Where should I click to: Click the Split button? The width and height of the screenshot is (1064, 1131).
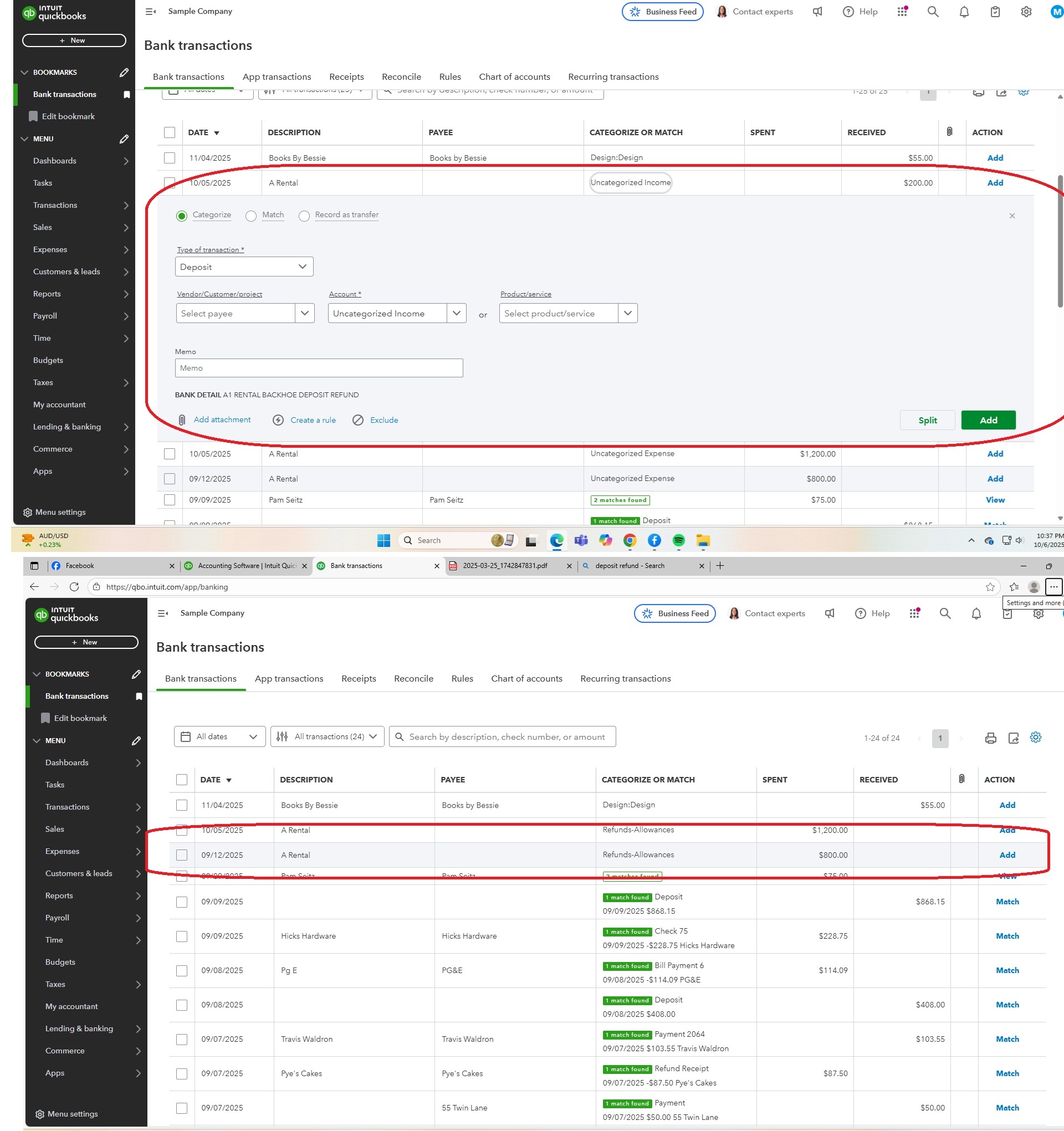coord(927,420)
